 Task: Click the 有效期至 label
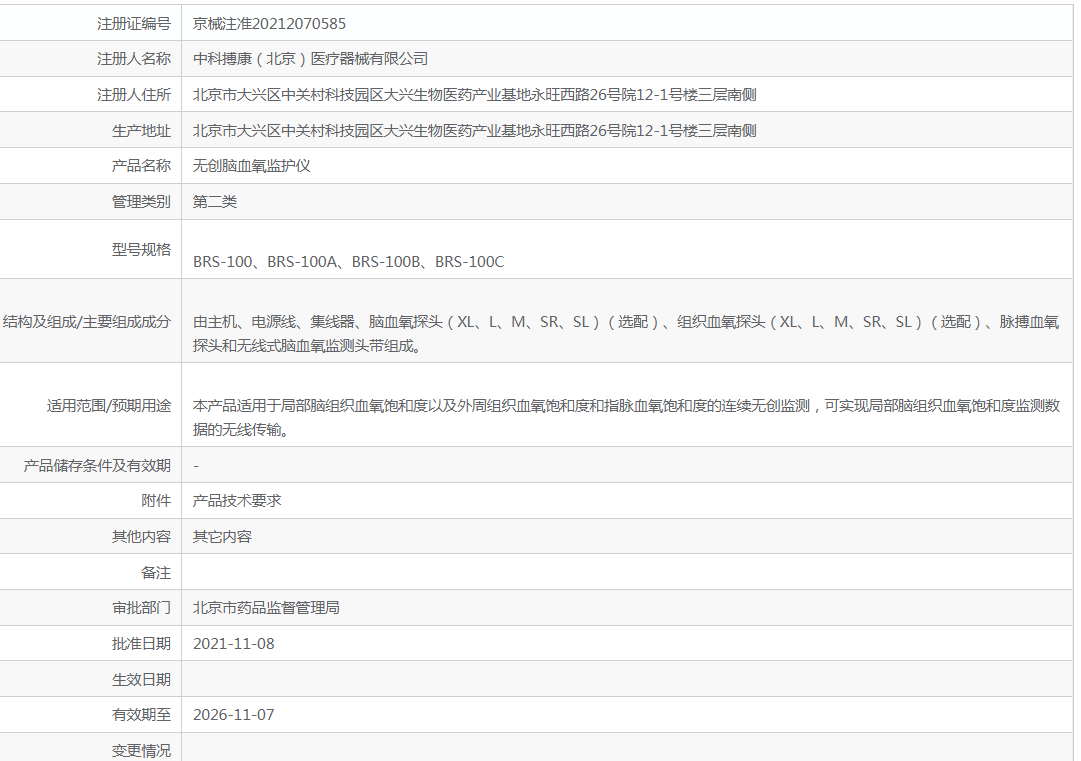pyautogui.click(x=141, y=715)
